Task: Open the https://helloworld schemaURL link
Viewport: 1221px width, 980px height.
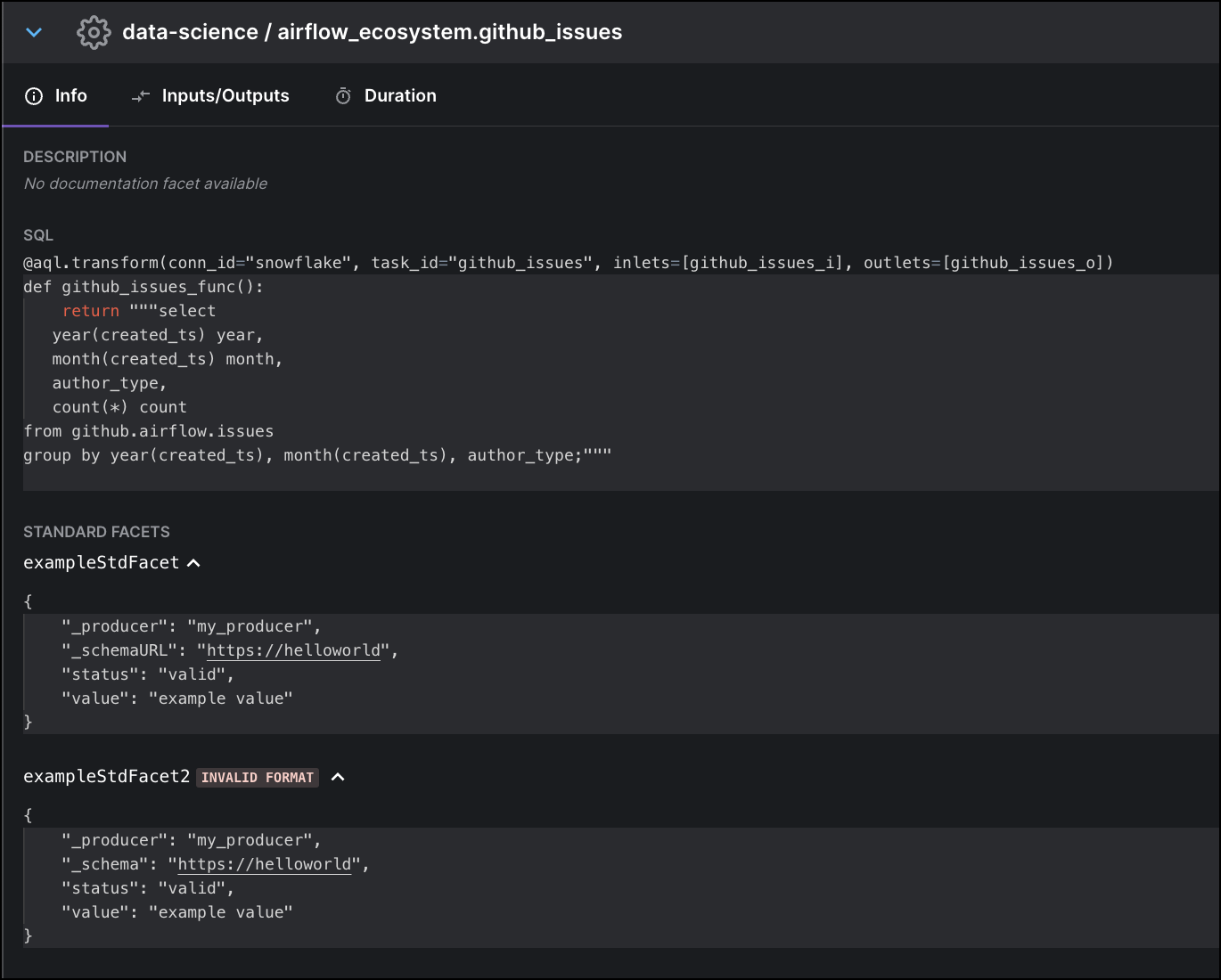Action: click(x=292, y=650)
